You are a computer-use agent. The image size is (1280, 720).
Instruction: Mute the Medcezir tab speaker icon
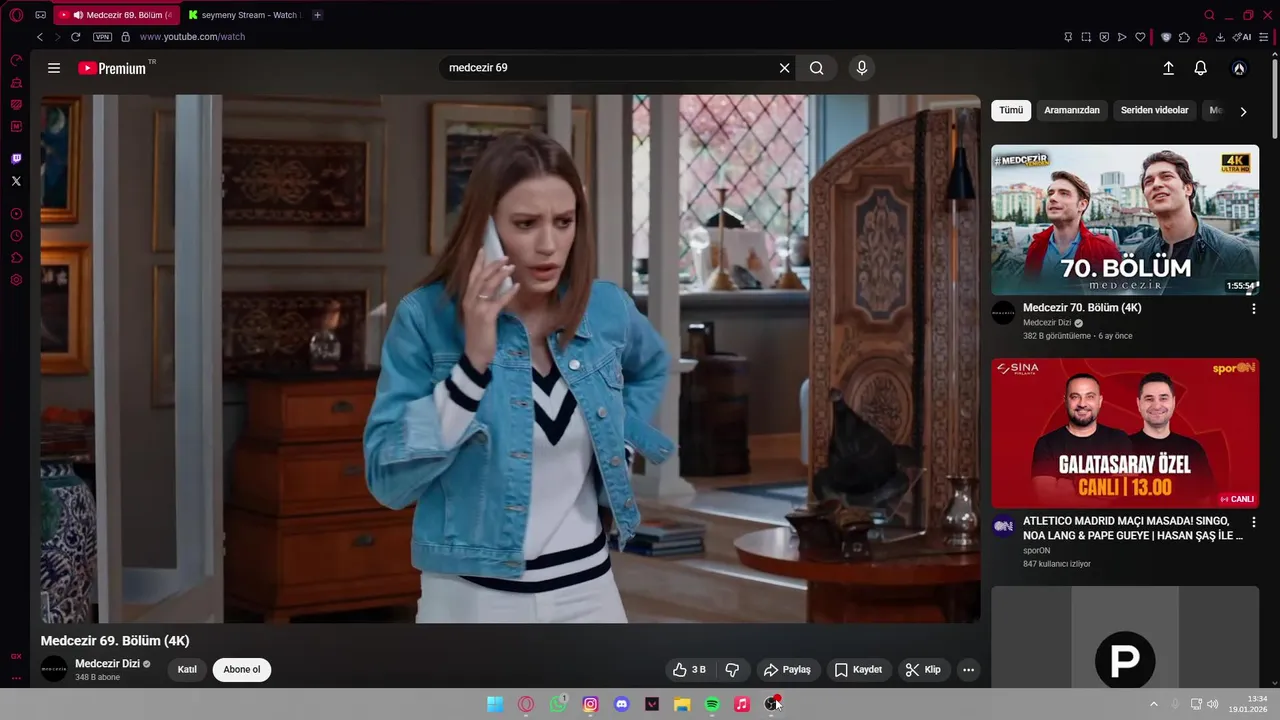[x=78, y=15]
